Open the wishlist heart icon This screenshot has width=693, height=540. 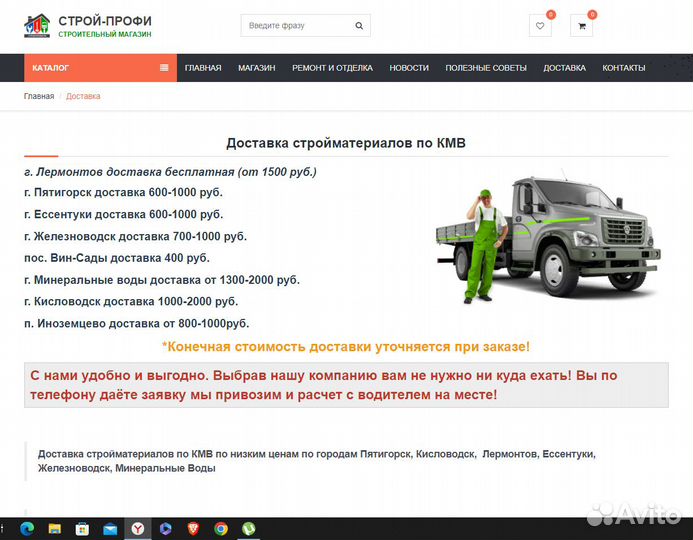point(540,26)
